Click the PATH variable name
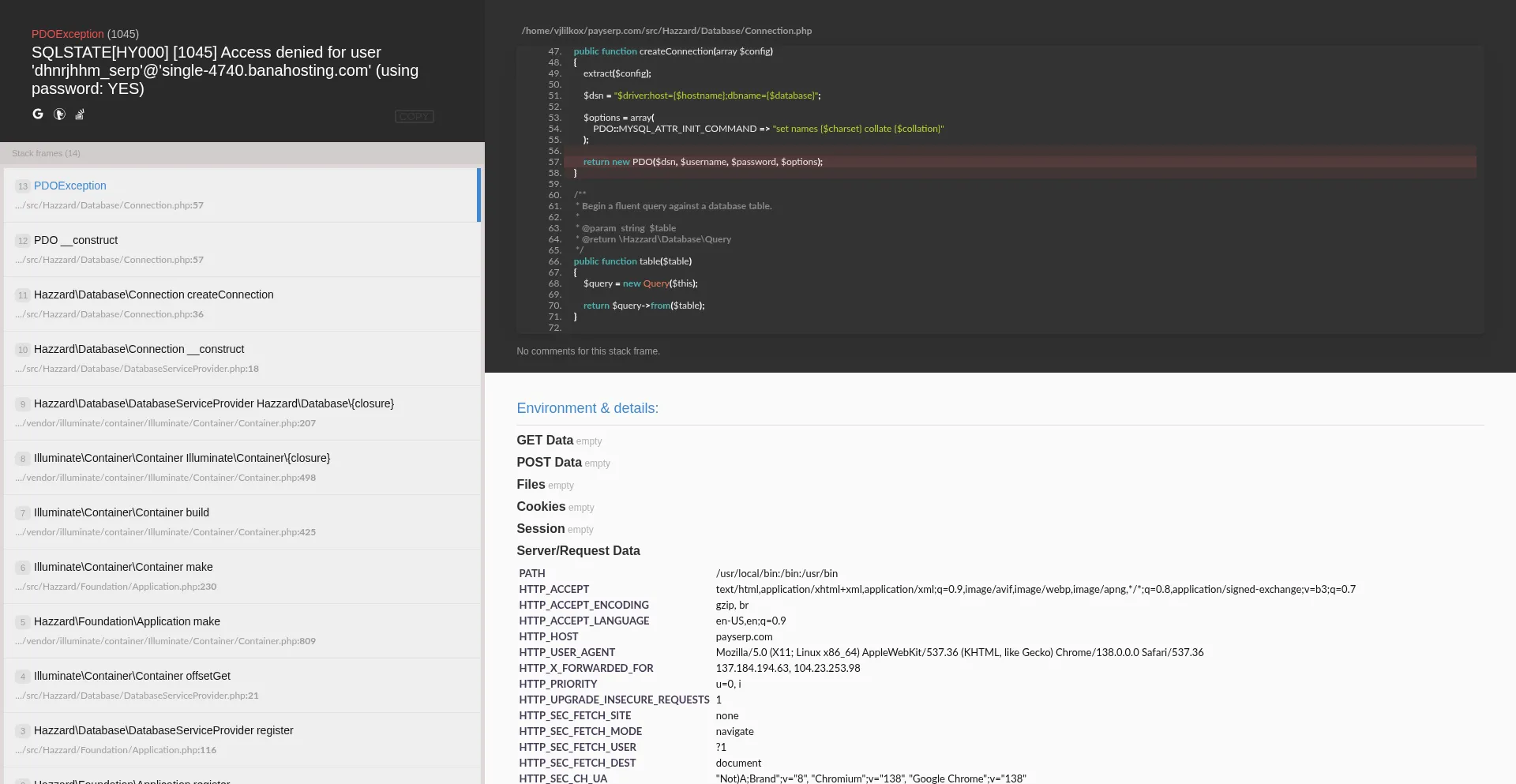 pyautogui.click(x=532, y=574)
